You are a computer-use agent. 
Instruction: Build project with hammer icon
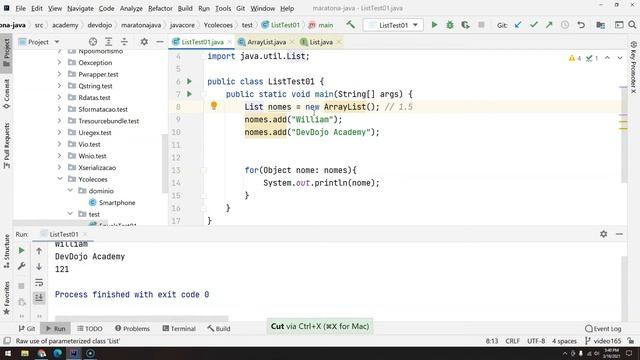coord(350,25)
